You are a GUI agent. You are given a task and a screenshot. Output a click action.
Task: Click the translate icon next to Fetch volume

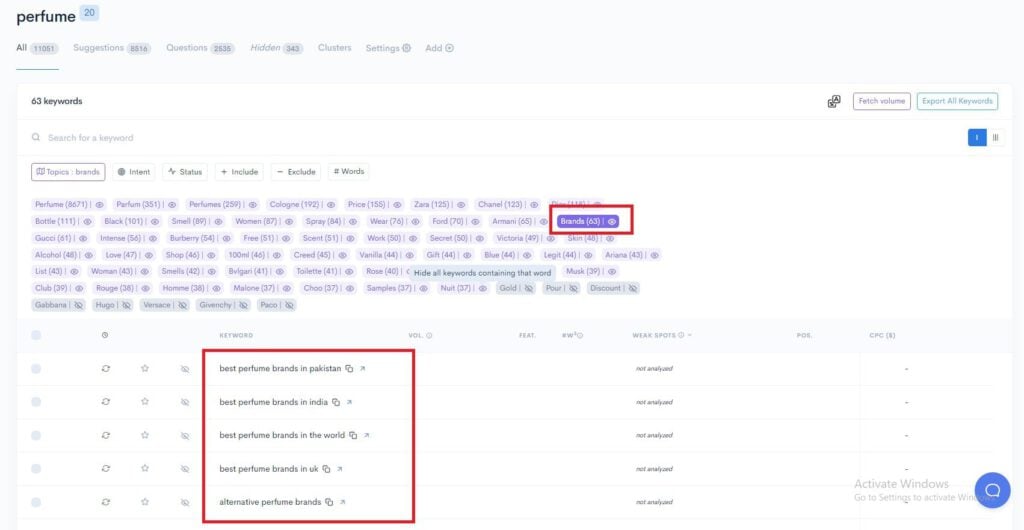tap(834, 101)
